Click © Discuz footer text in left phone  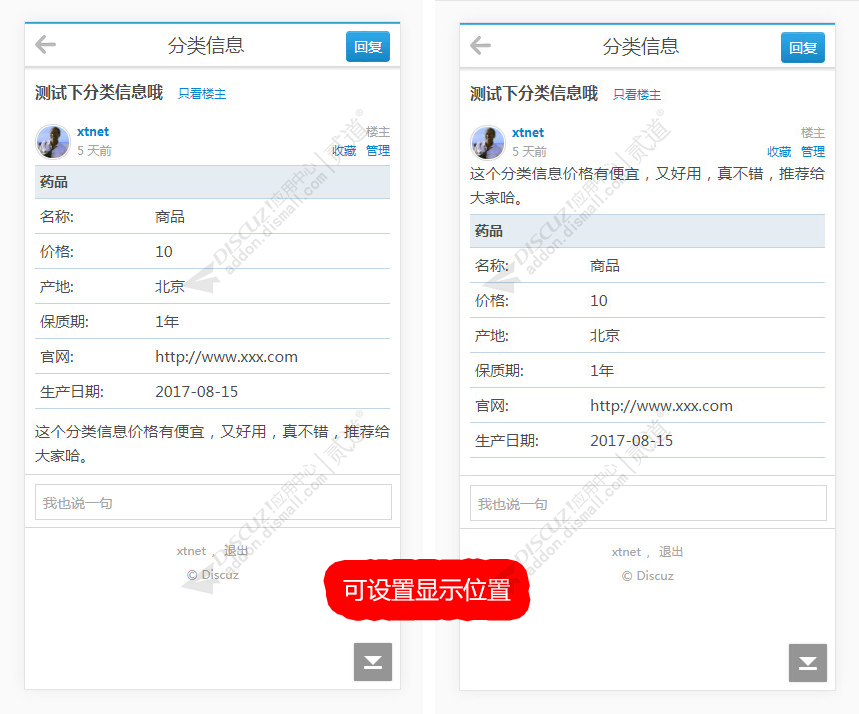pyautogui.click(x=213, y=575)
